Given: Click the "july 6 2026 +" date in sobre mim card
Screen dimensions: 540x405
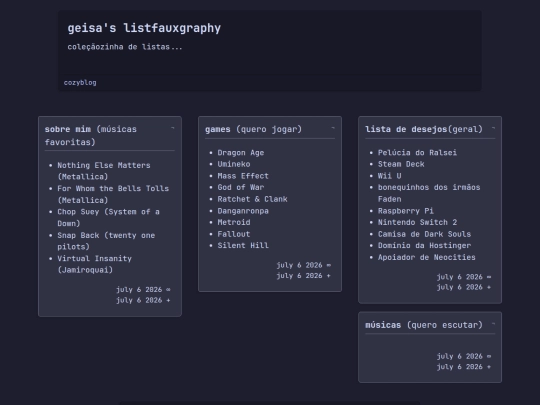Looking at the screenshot, I should tap(143, 300).
